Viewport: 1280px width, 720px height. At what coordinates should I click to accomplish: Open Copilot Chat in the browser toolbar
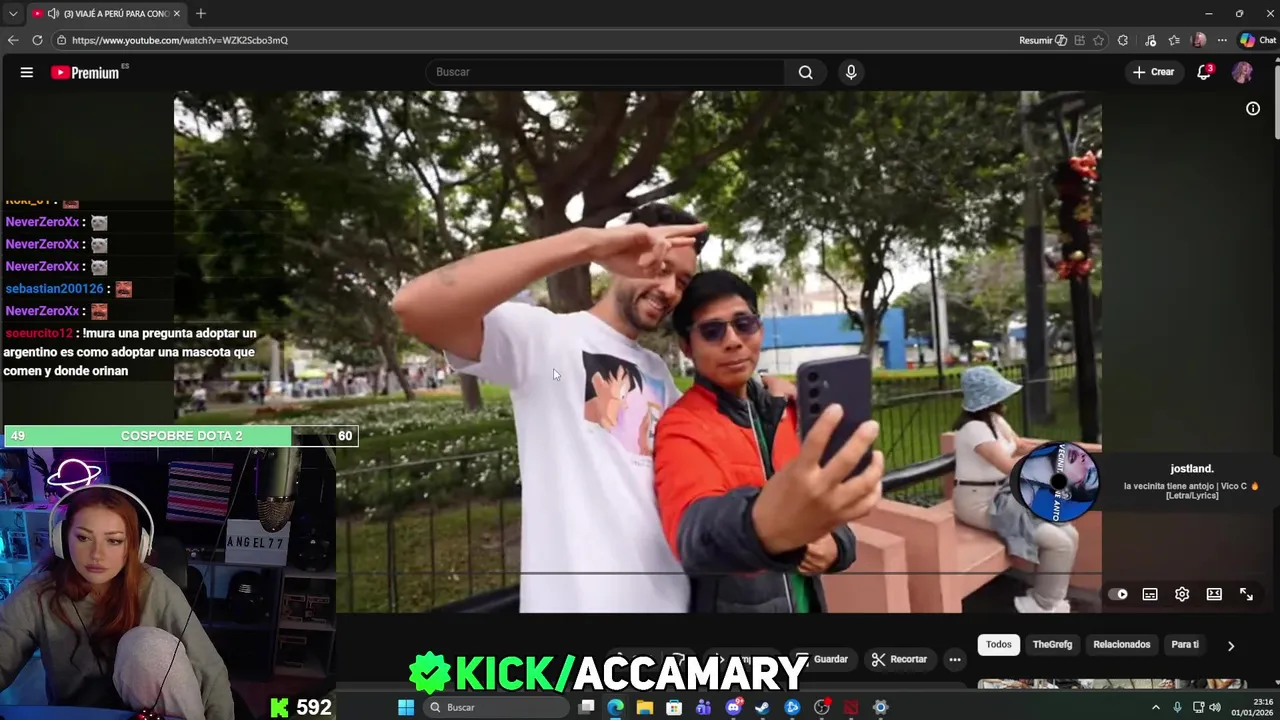(x=1258, y=40)
